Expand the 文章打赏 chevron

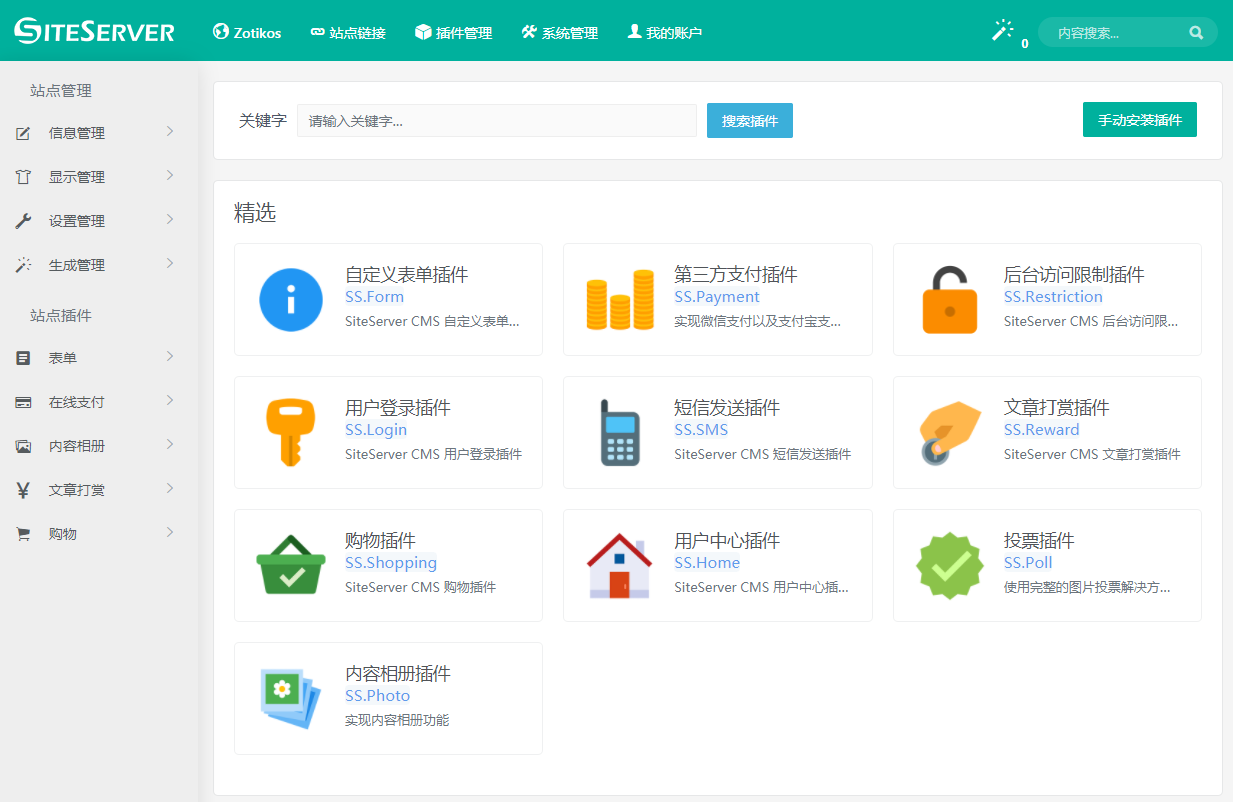tap(170, 488)
